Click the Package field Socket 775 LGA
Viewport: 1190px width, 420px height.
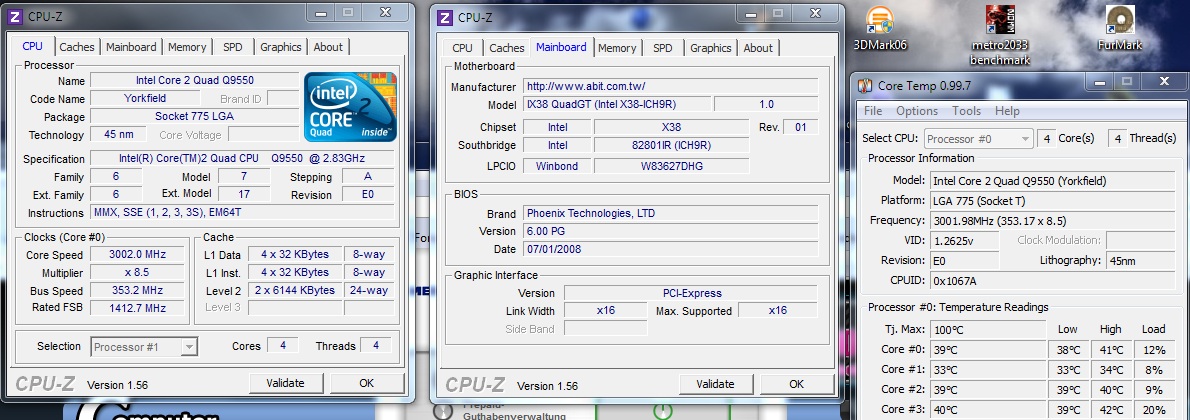[x=194, y=116]
